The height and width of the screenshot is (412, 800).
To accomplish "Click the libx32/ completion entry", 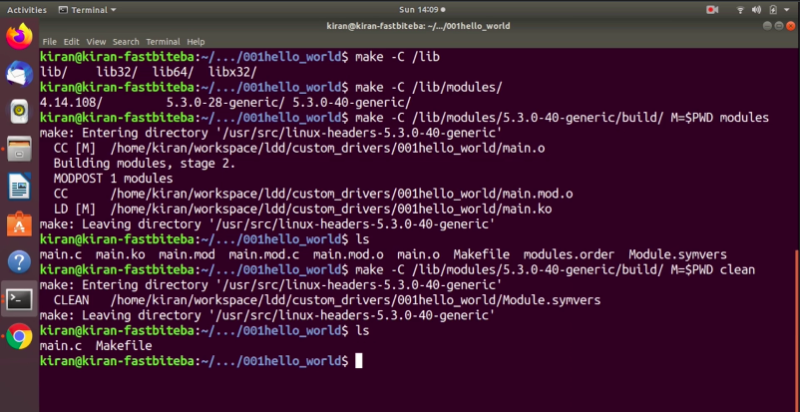I will coord(233,72).
